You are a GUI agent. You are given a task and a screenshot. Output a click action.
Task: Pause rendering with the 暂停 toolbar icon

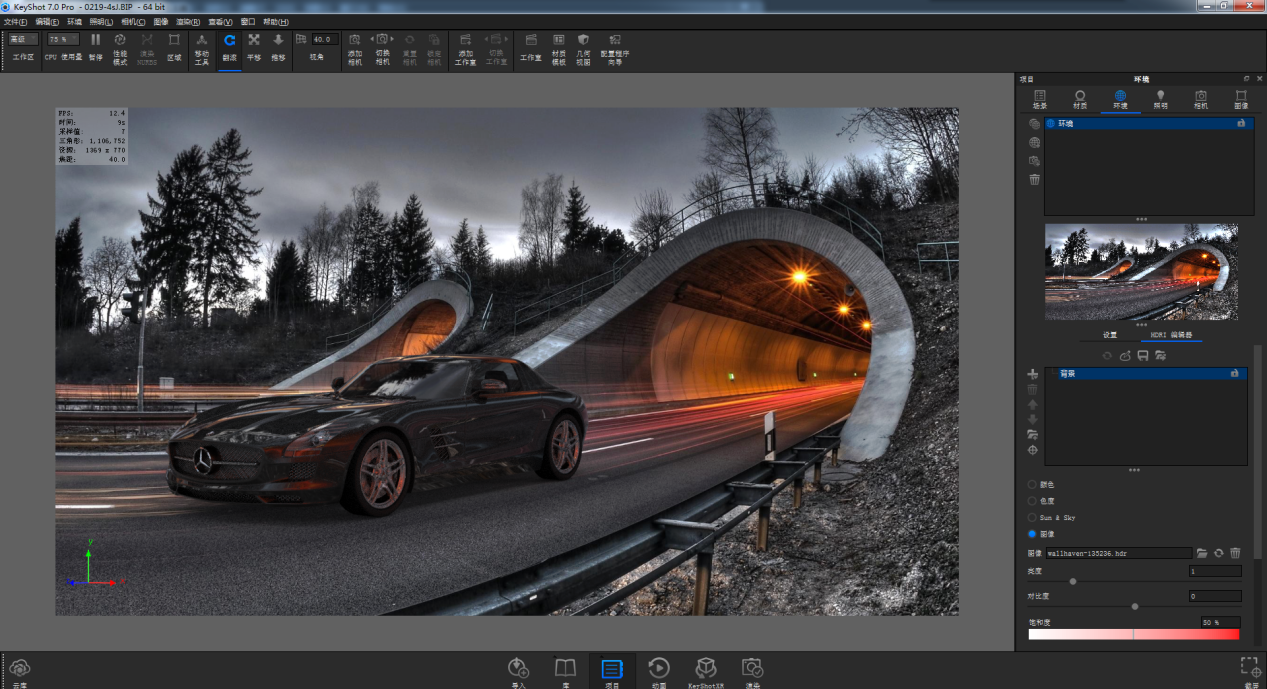coord(95,41)
